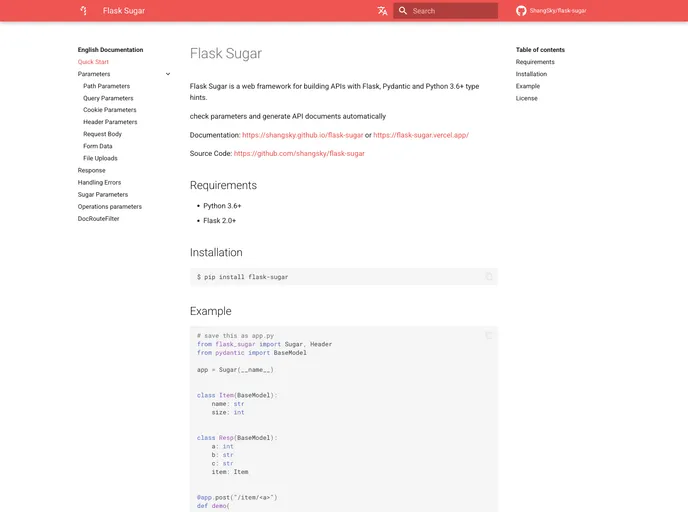688x512 pixels.
Task: Open the File Uploads page
Action: 100,158
